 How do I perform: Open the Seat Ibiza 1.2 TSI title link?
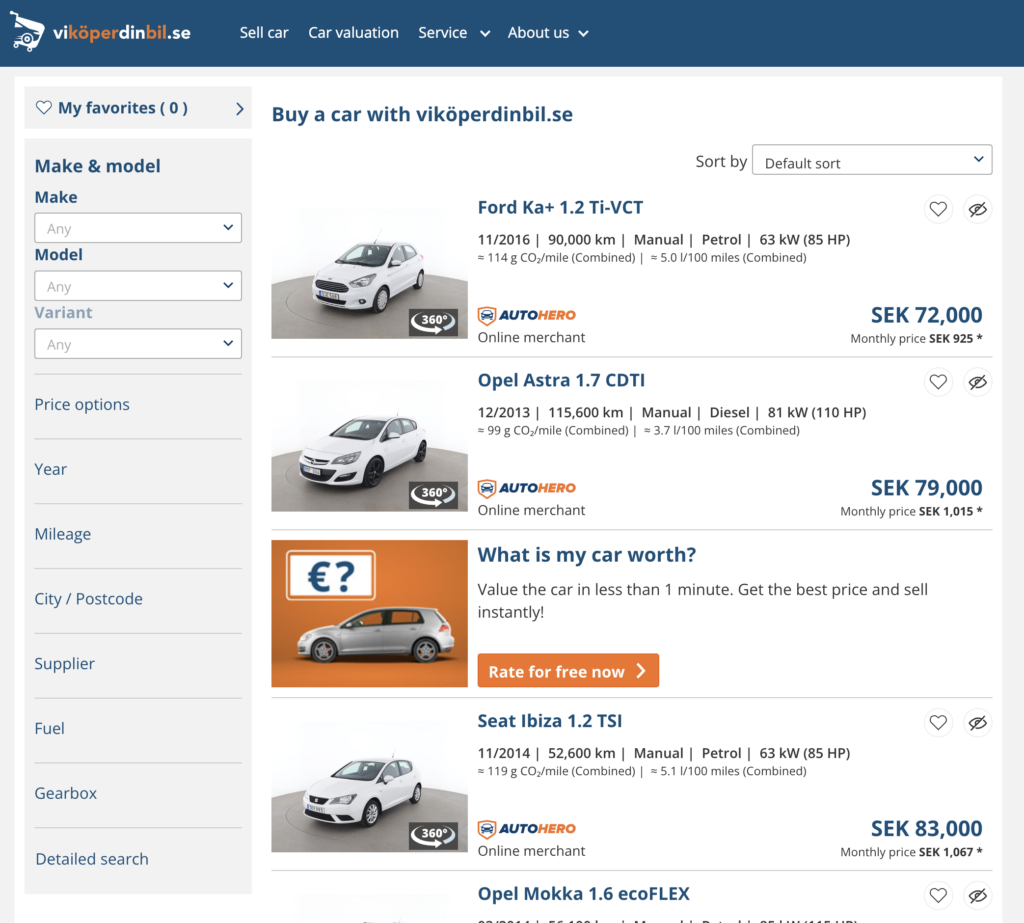tap(550, 721)
